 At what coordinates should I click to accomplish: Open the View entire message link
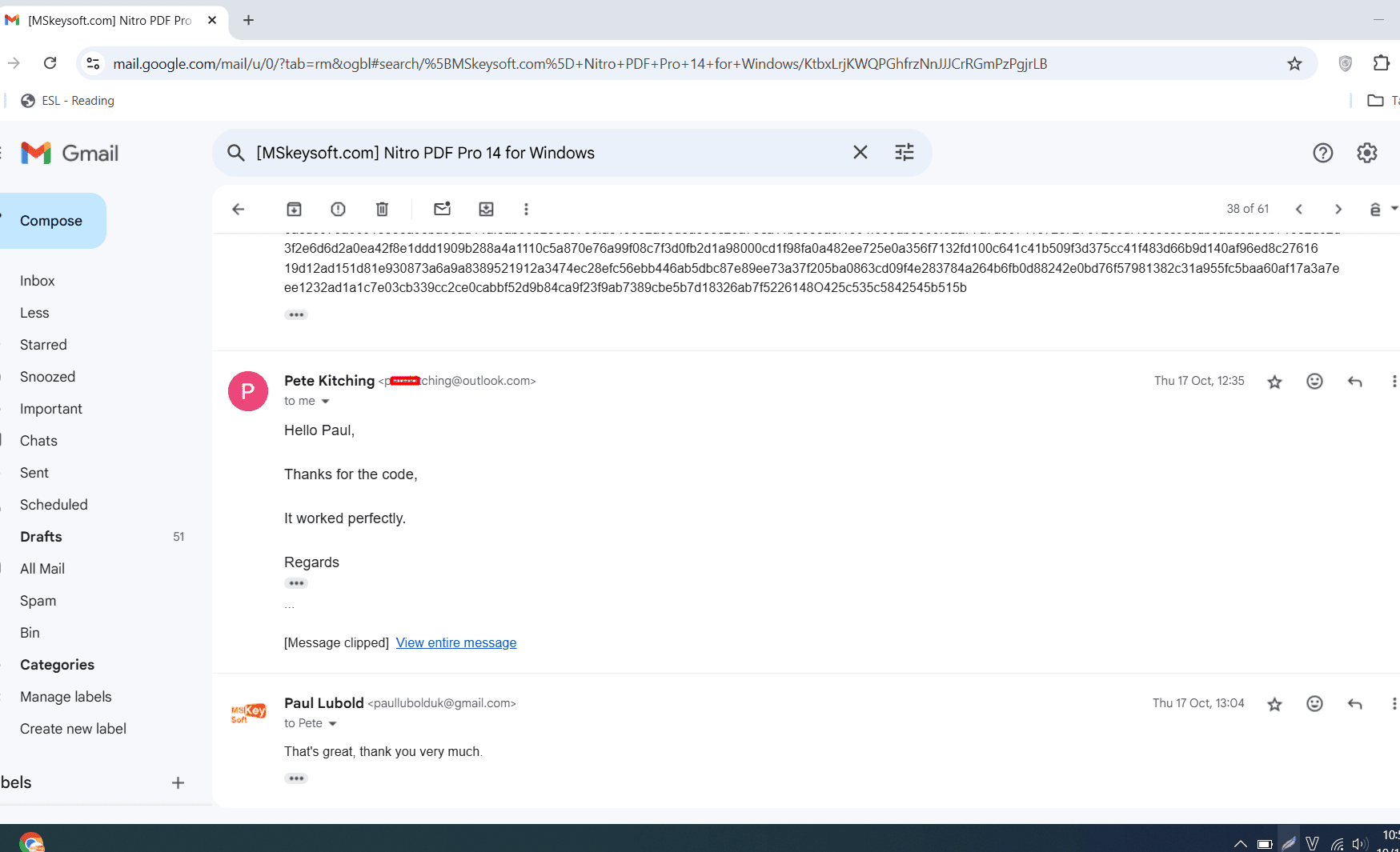point(455,643)
